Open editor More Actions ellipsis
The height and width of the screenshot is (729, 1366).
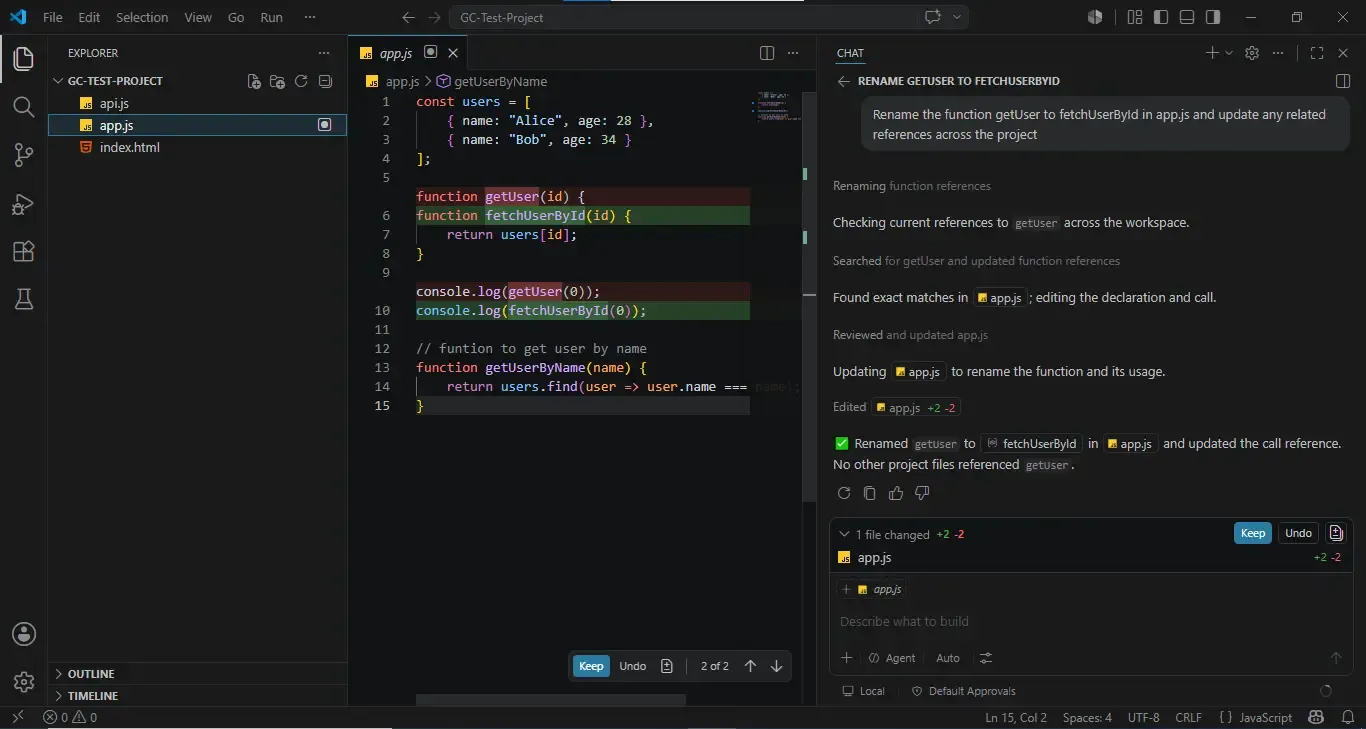tap(793, 53)
